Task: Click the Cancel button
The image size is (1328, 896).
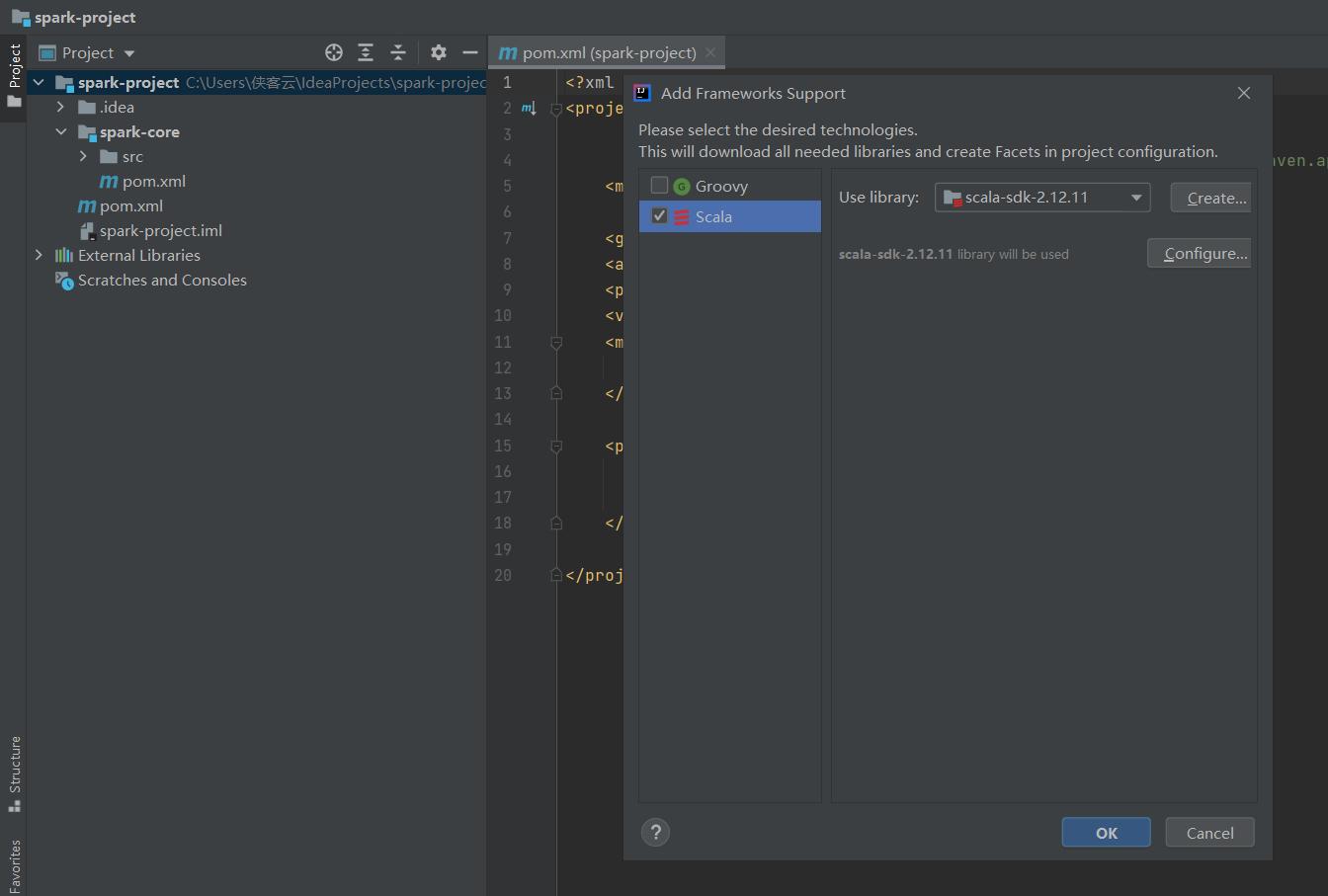Action: click(x=1209, y=833)
